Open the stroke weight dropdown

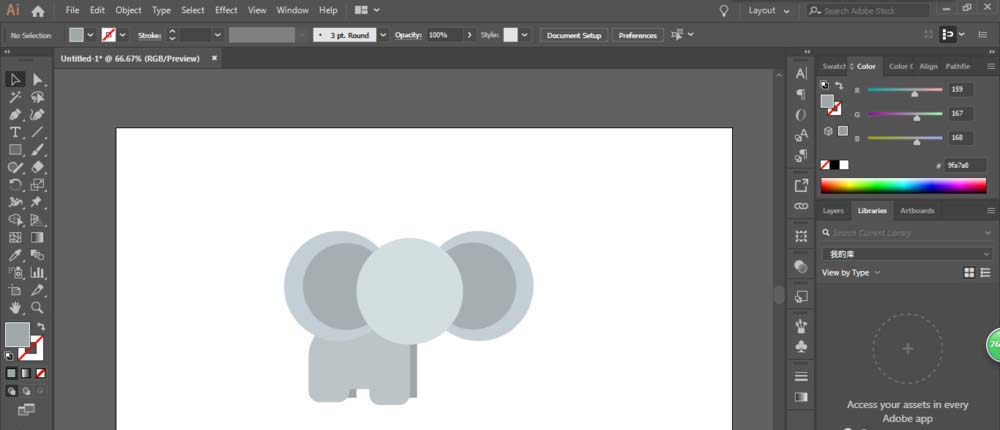pyautogui.click(x=217, y=35)
